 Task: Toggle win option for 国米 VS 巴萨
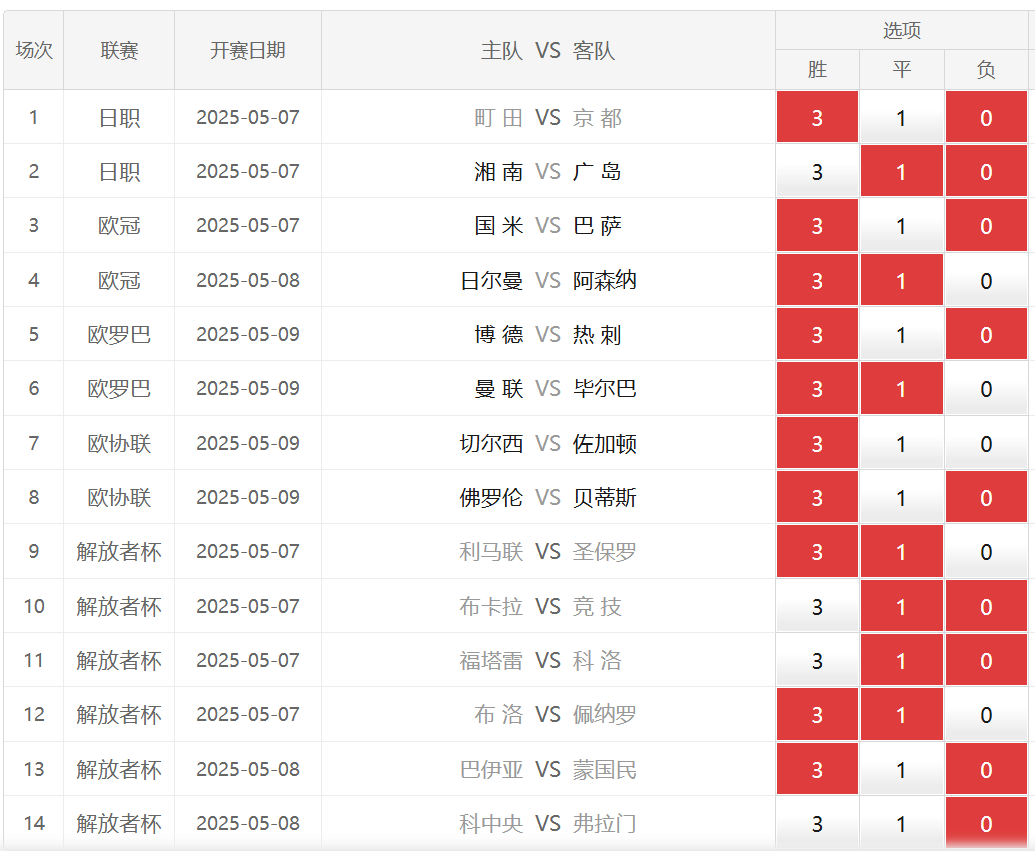coord(817,226)
